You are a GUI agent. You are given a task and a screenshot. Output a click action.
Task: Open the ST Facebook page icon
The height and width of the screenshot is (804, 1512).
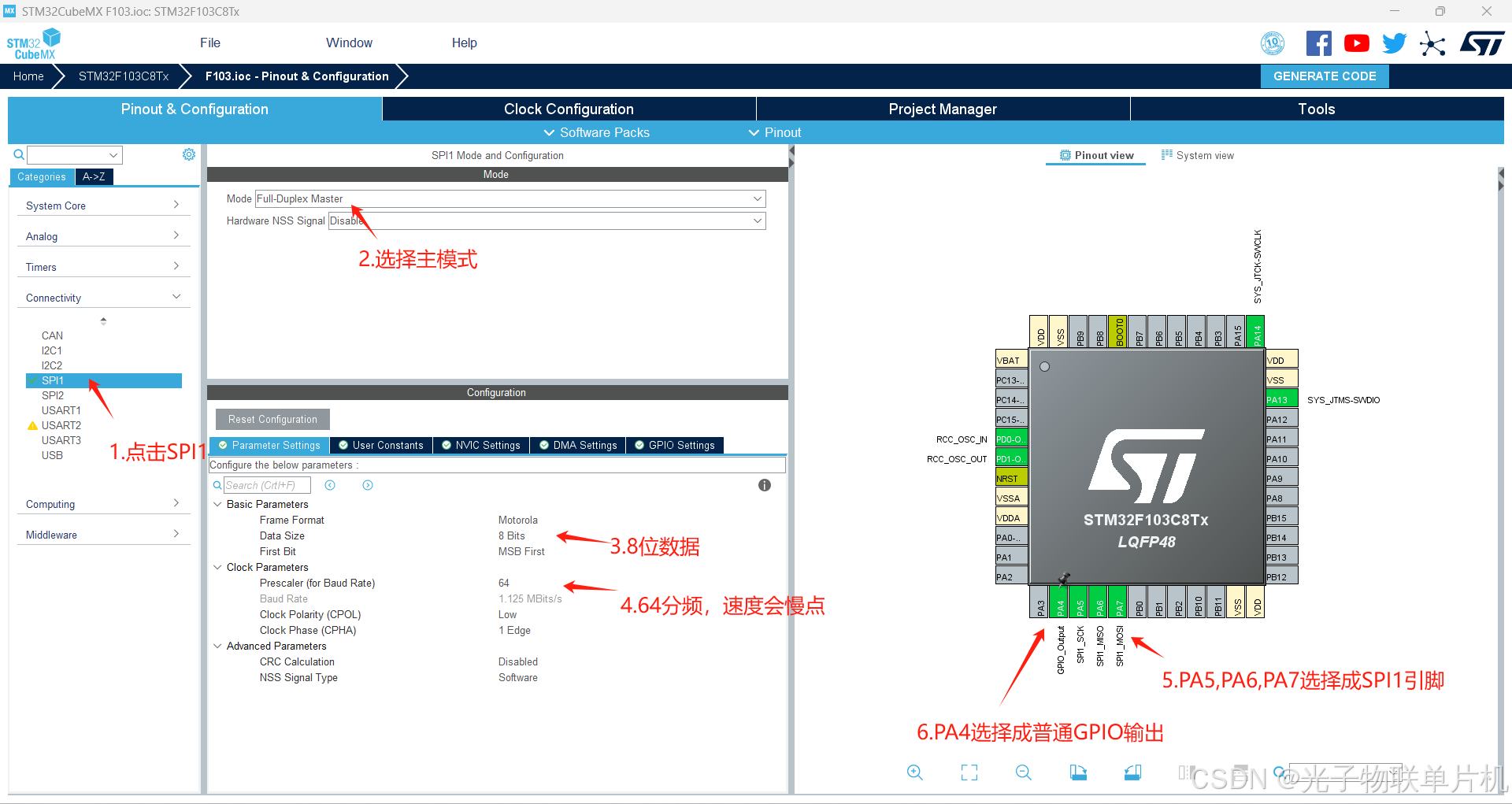(1318, 43)
